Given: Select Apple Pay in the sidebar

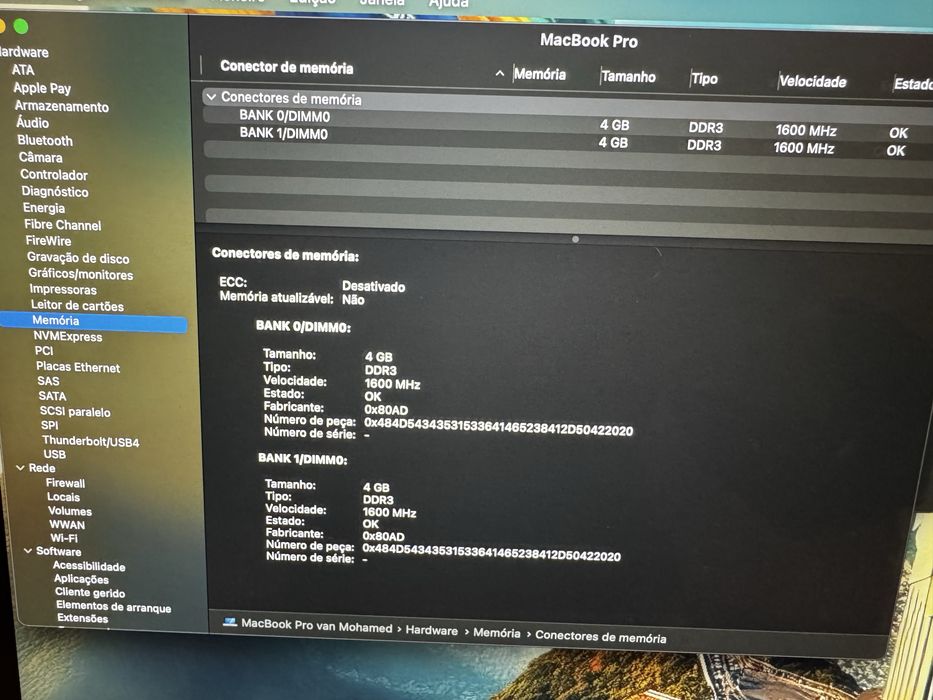Looking at the screenshot, I should click(x=42, y=89).
